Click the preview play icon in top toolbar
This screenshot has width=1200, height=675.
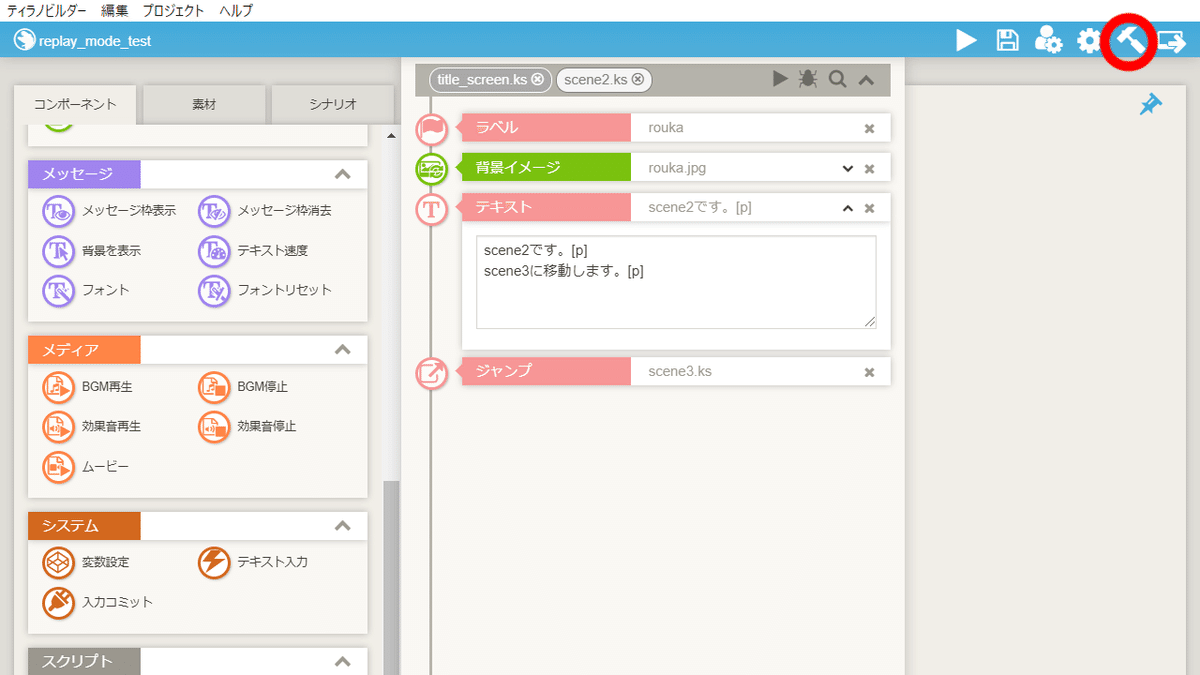(966, 41)
